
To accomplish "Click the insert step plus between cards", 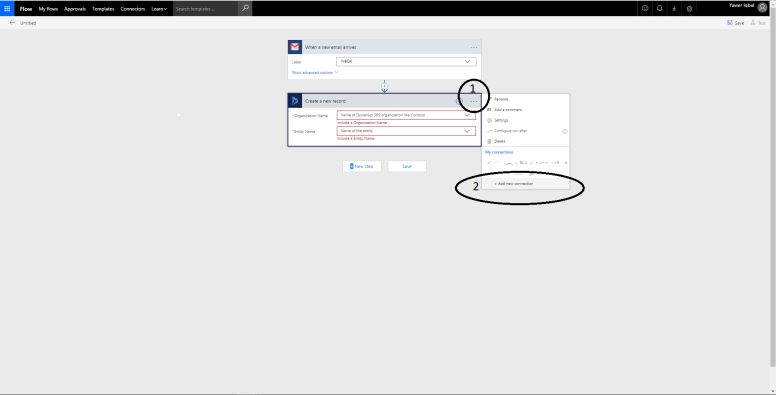I will coord(385,87).
